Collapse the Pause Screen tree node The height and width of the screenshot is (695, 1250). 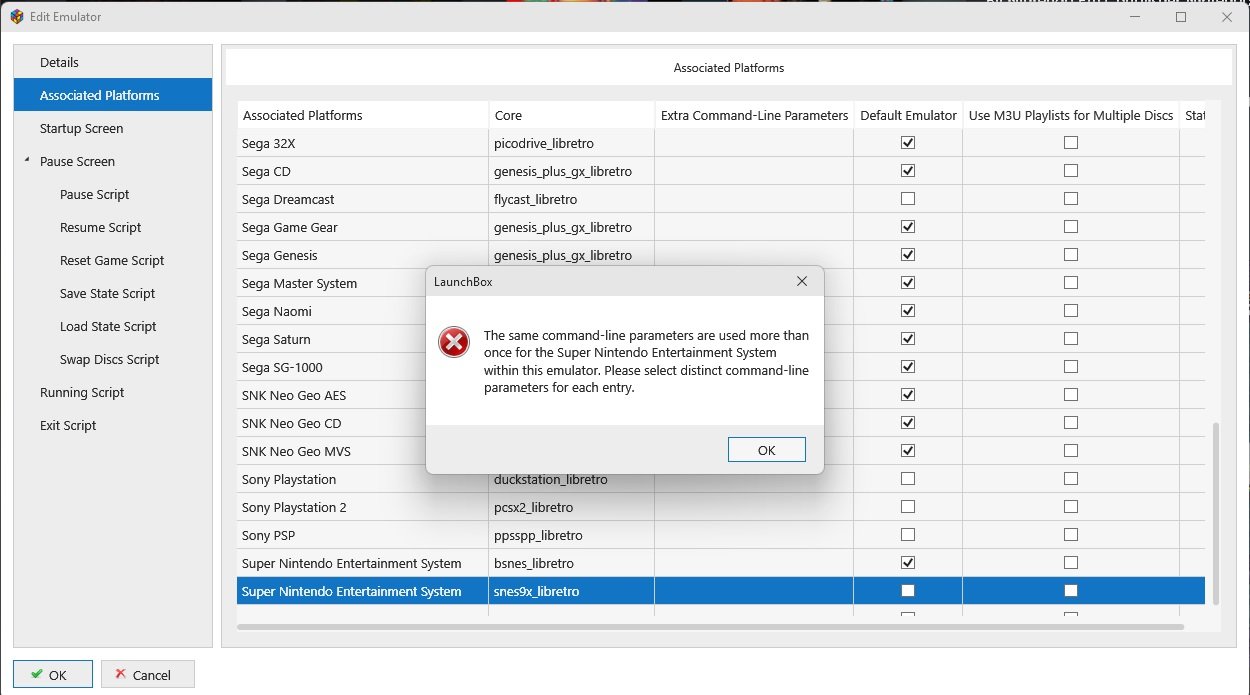[x=27, y=161]
